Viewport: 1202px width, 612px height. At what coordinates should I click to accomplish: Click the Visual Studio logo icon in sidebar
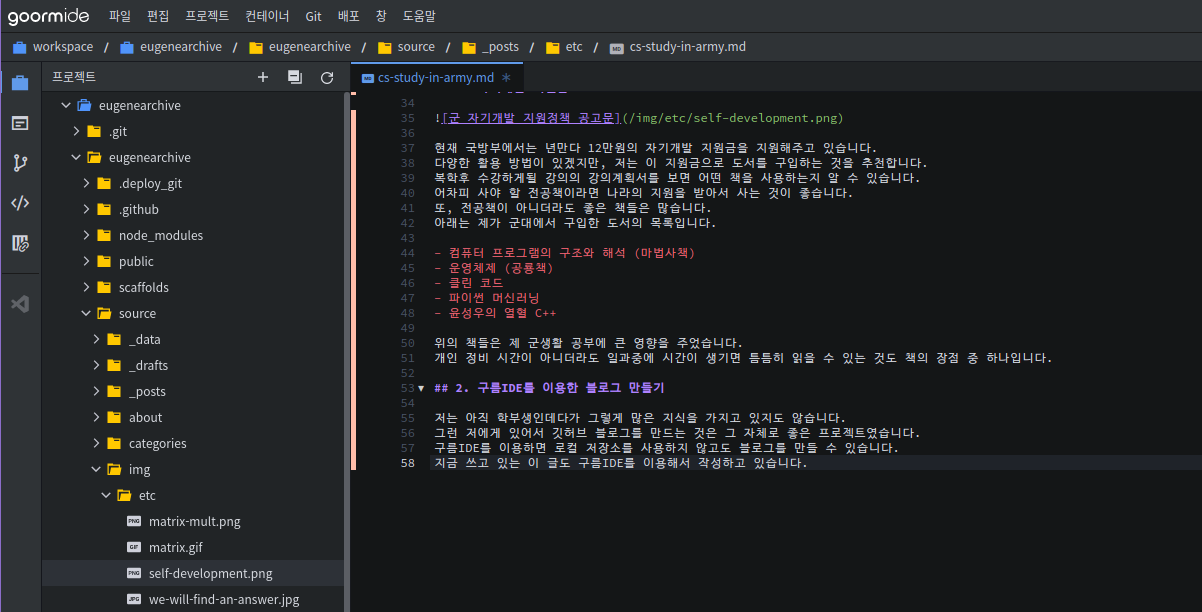(20, 302)
